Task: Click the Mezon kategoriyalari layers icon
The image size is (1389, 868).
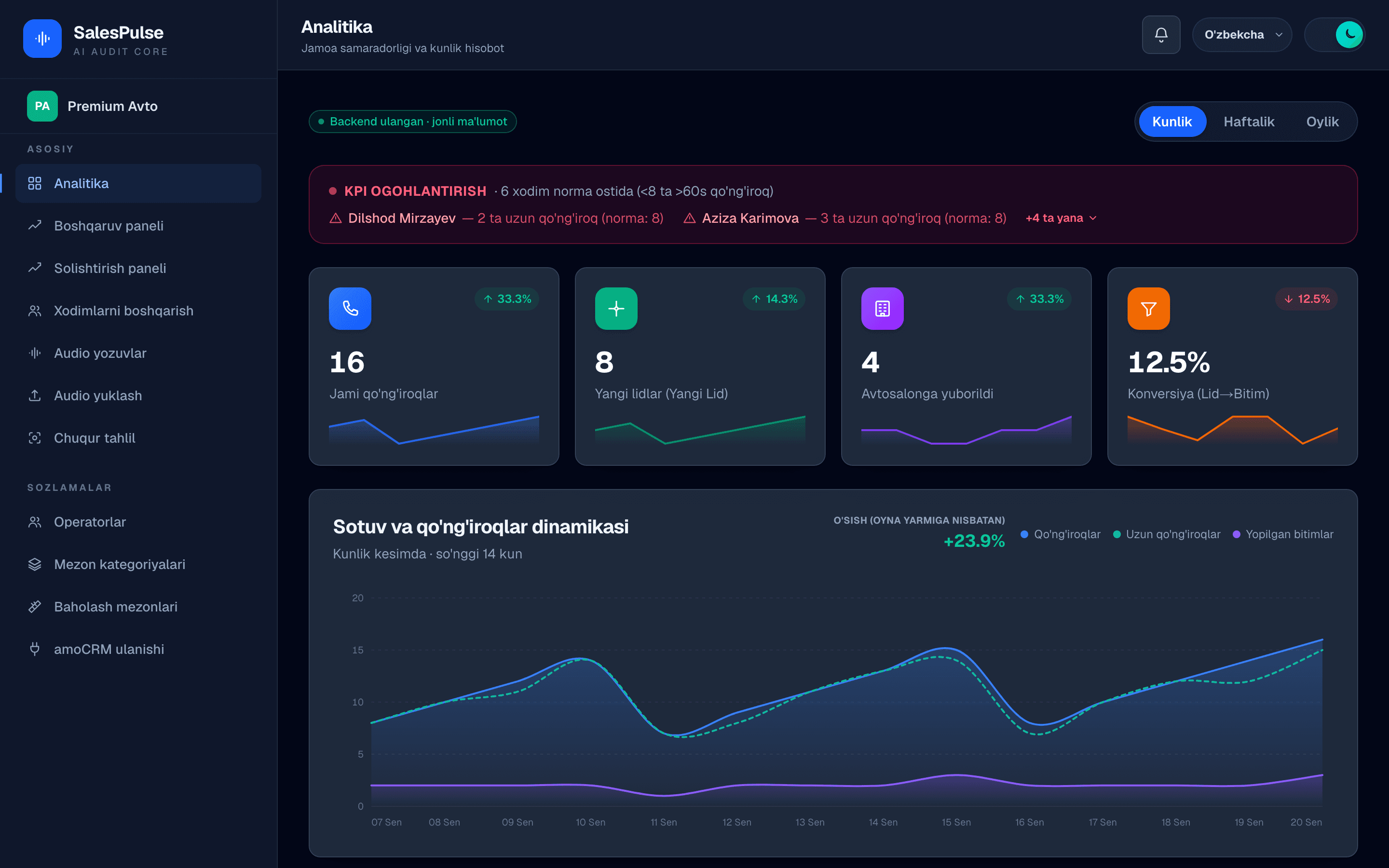Action: [x=34, y=564]
